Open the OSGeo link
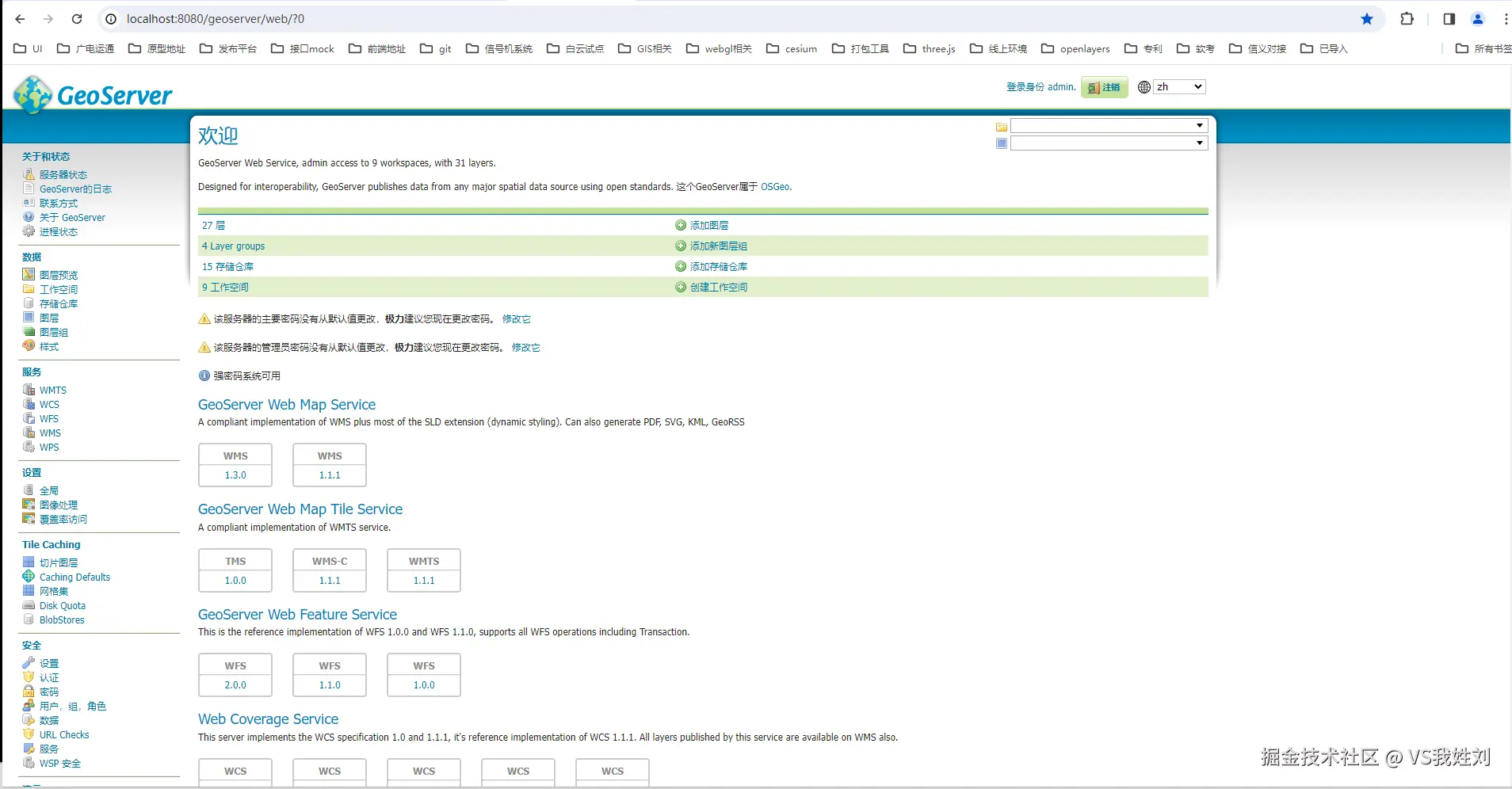Screen dimensions: 1512x789 (x=775, y=187)
